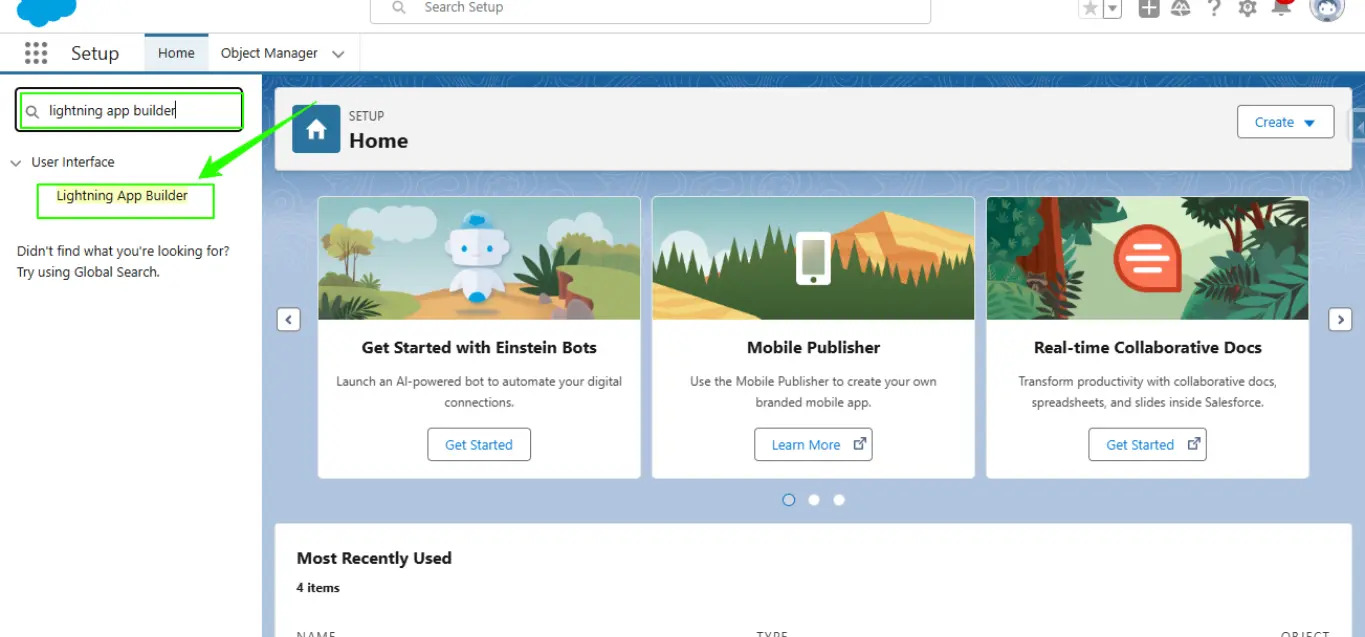The image size is (1365, 637).
Task: Open the user profile avatar
Action: [x=1327, y=9]
